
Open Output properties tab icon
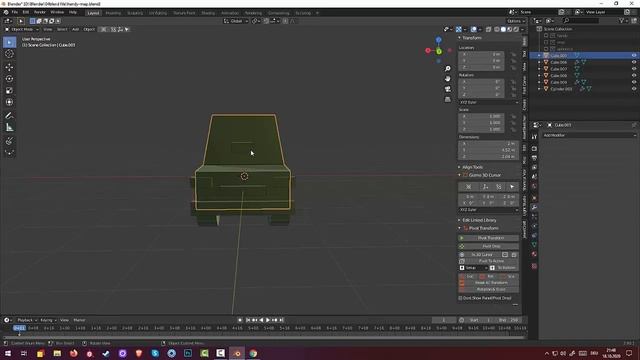tap(534, 158)
